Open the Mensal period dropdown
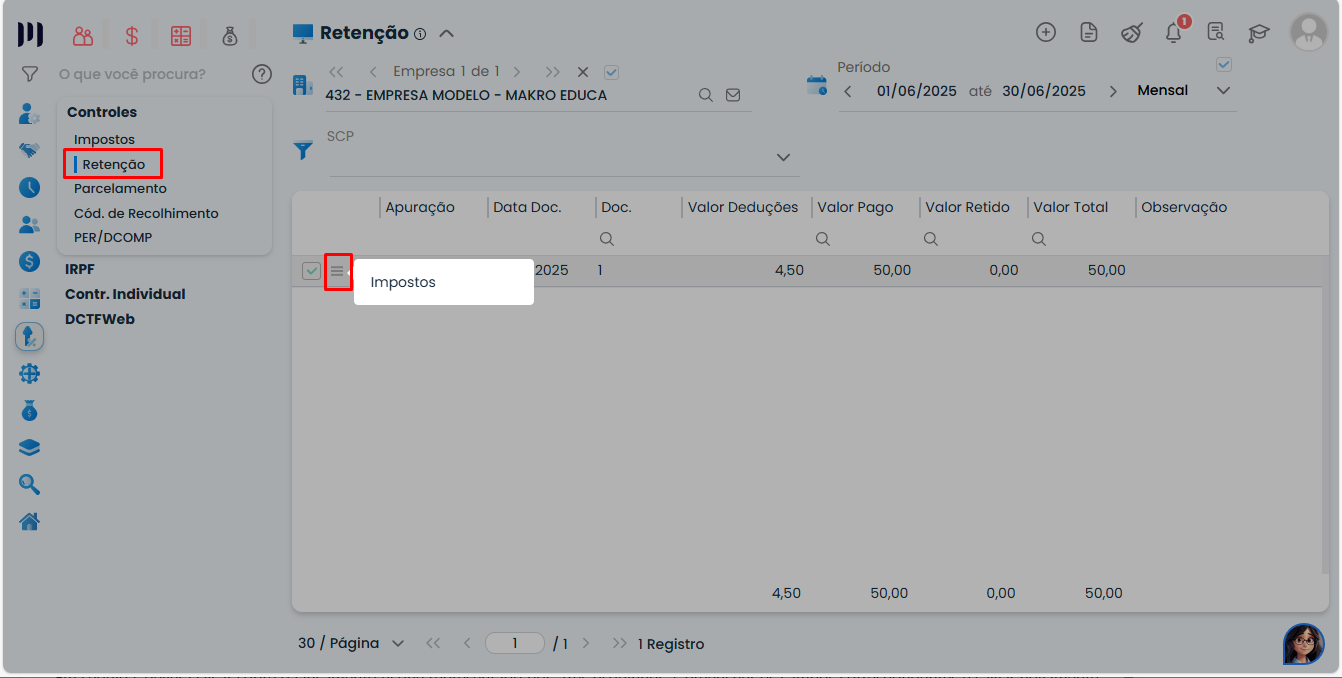 pos(1223,90)
